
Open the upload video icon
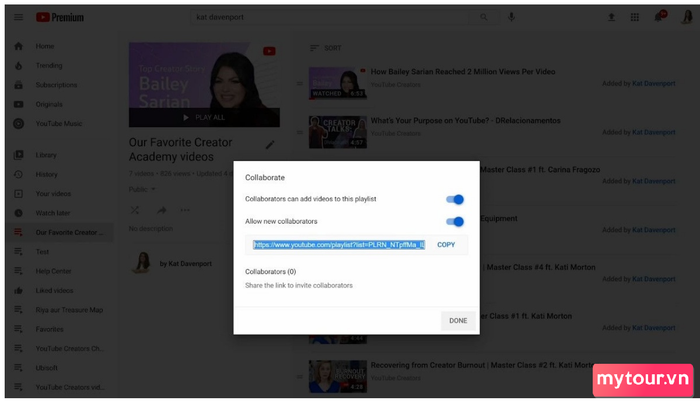point(611,17)
